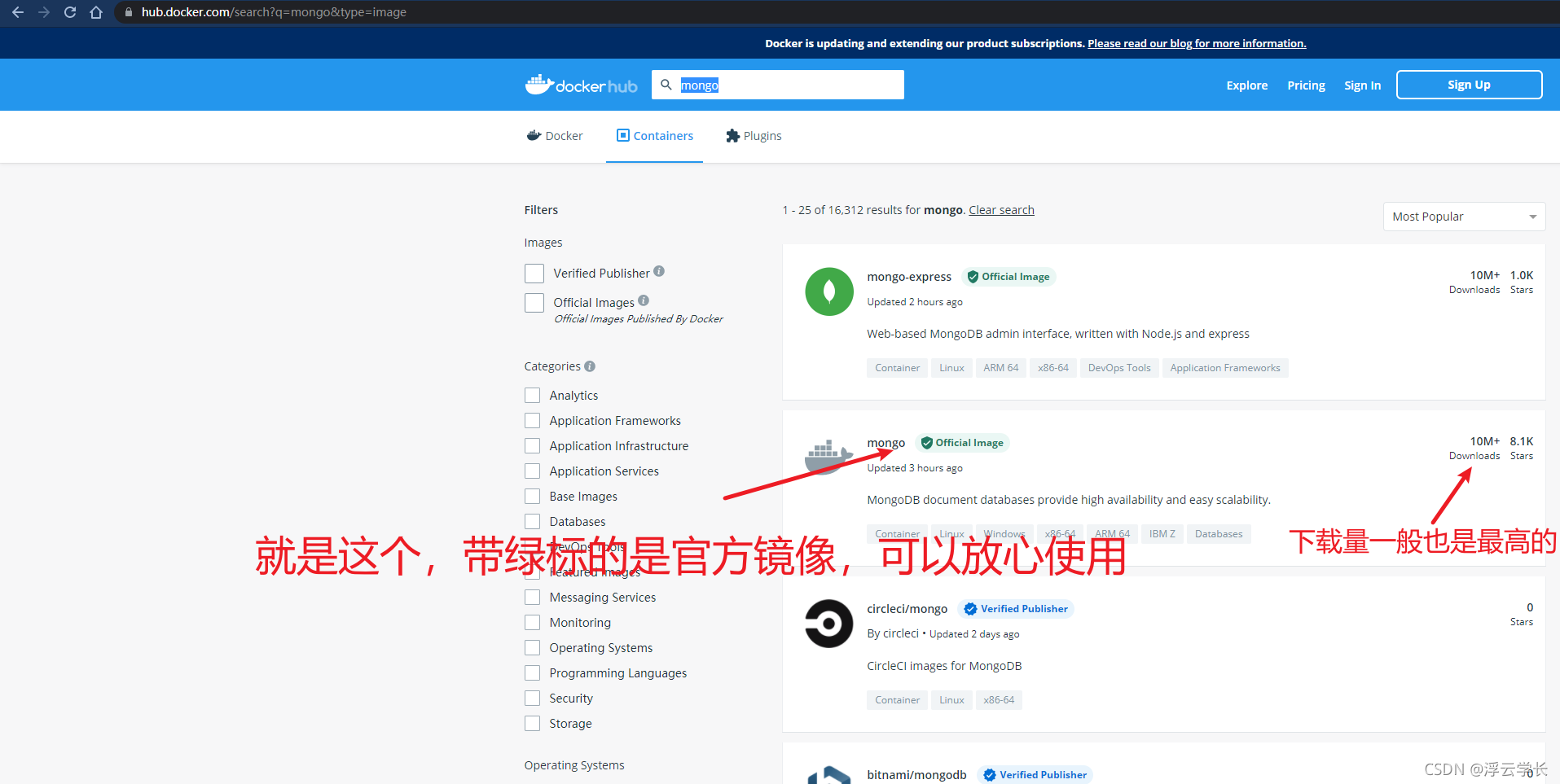This screenshot has height=784, width=1560.
Task: Switch to the Docker tab
Action: click(555, 136)
